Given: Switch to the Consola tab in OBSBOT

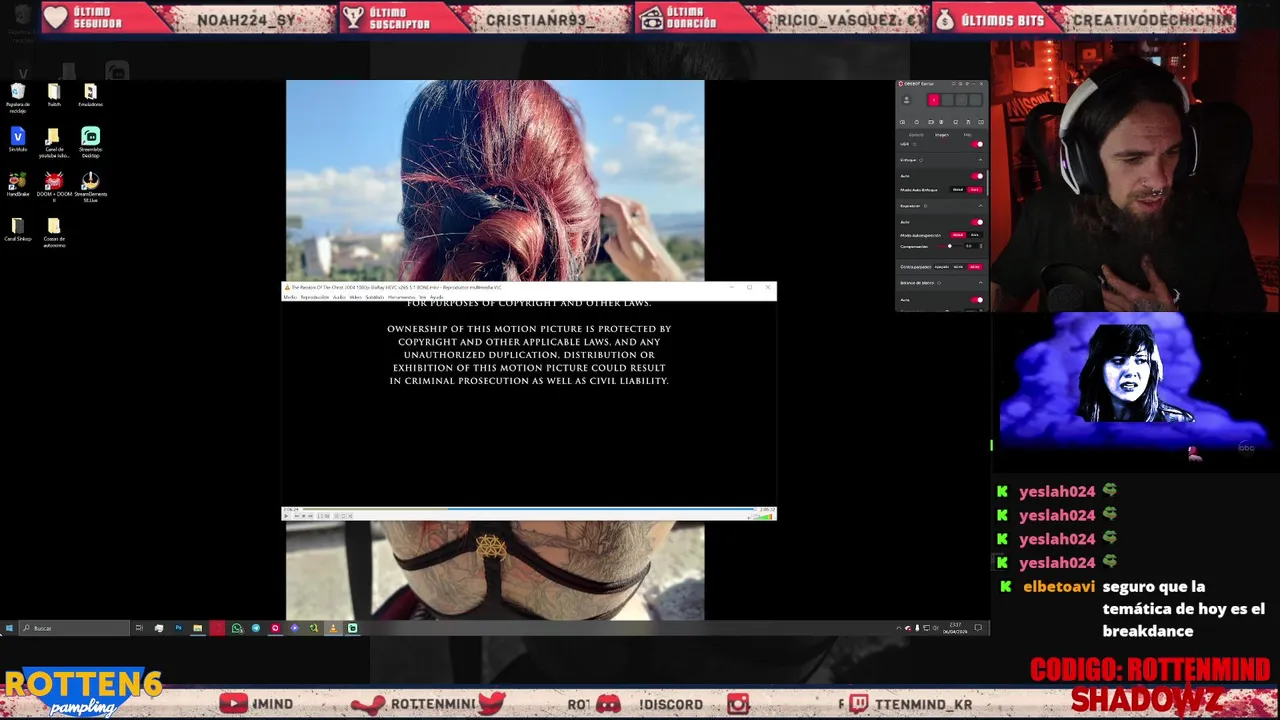Looking at the screenshot, I should [916, 135].
